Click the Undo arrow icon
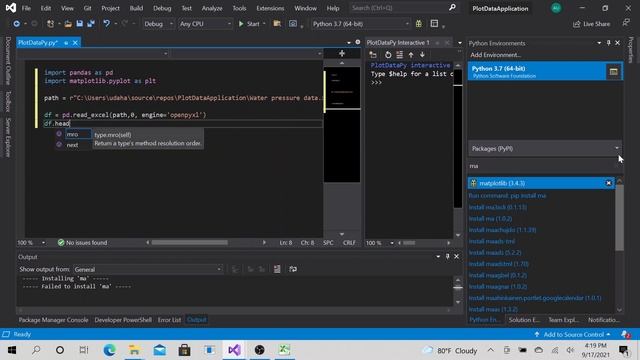This screenshot has width=640, height=360. click(107, 24)
